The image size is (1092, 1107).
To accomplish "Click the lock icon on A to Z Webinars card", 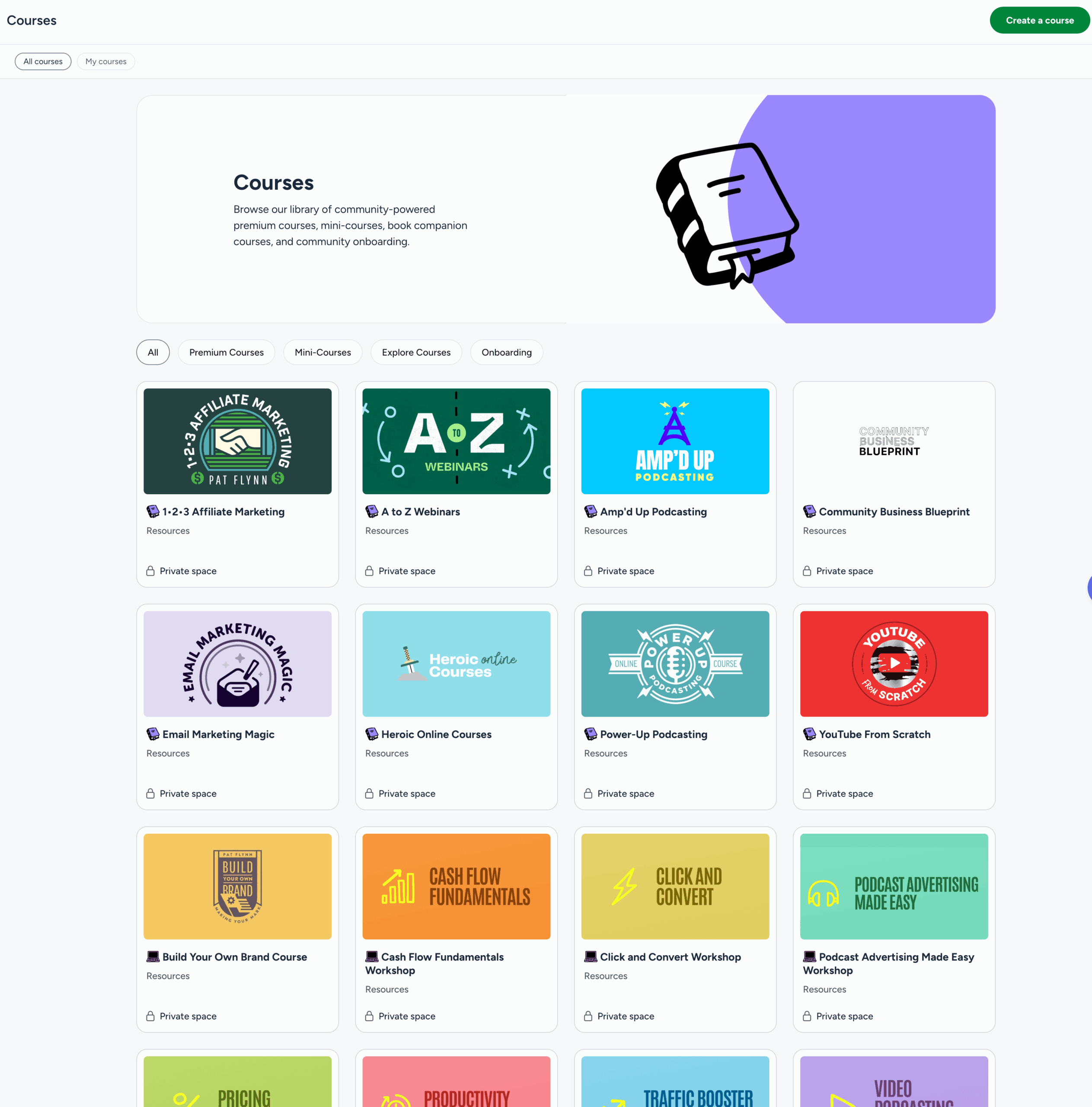I will coord(370,571).
